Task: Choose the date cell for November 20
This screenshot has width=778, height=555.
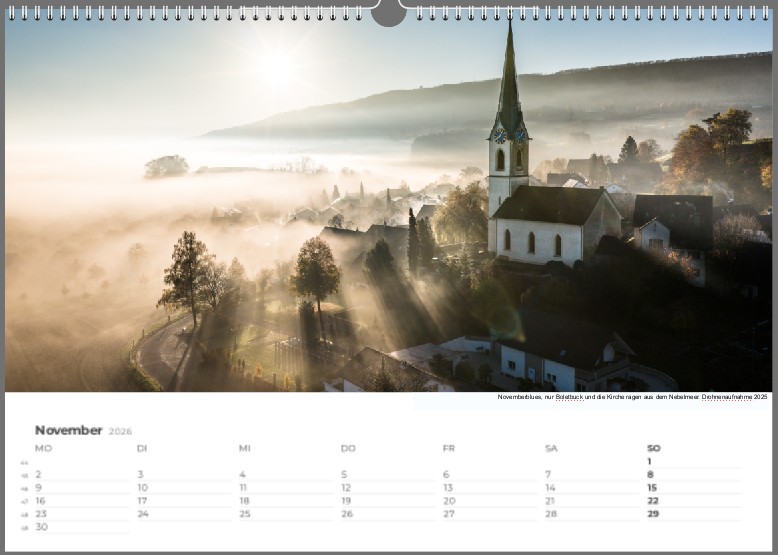Action: click(x=449, y=501)
